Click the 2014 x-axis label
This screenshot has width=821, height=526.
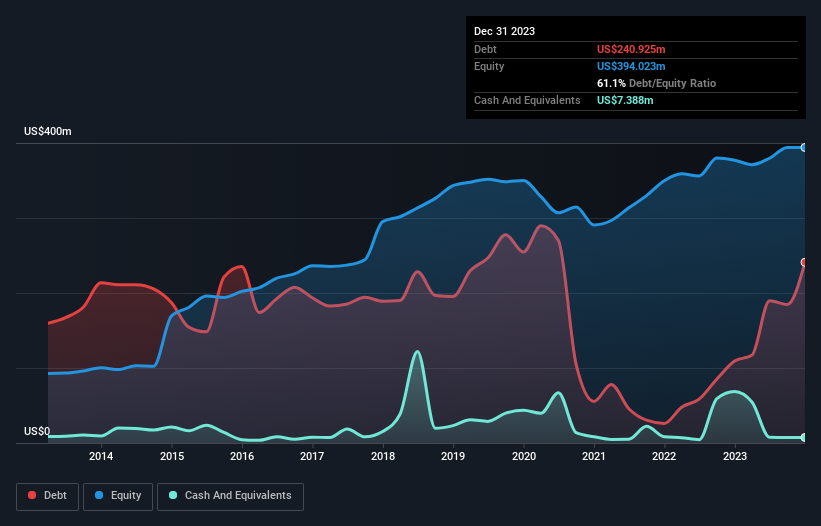101,456
